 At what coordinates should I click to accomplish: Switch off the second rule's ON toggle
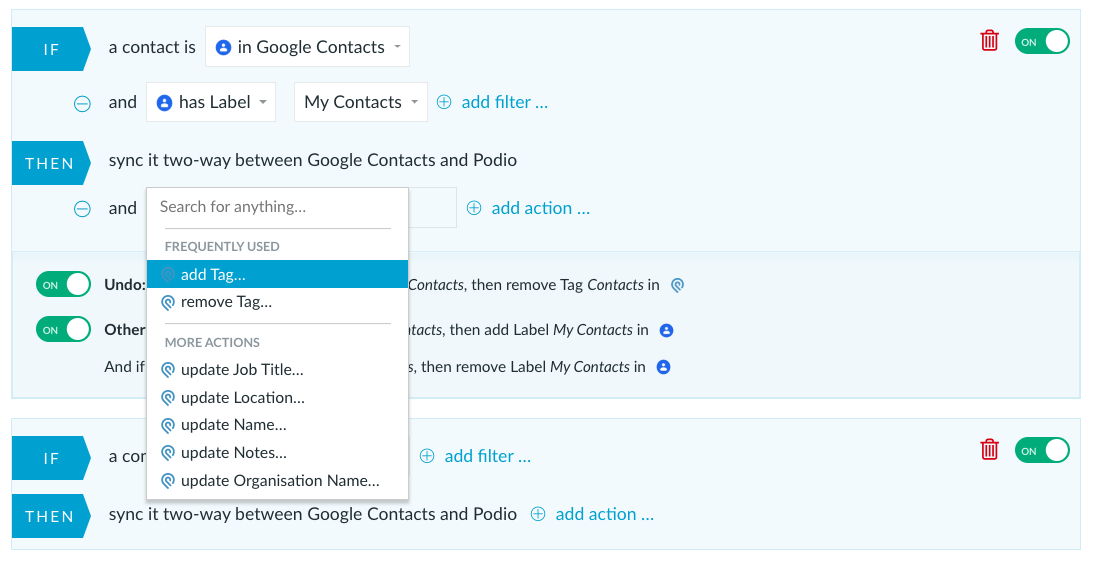(x=1042, y=450)
